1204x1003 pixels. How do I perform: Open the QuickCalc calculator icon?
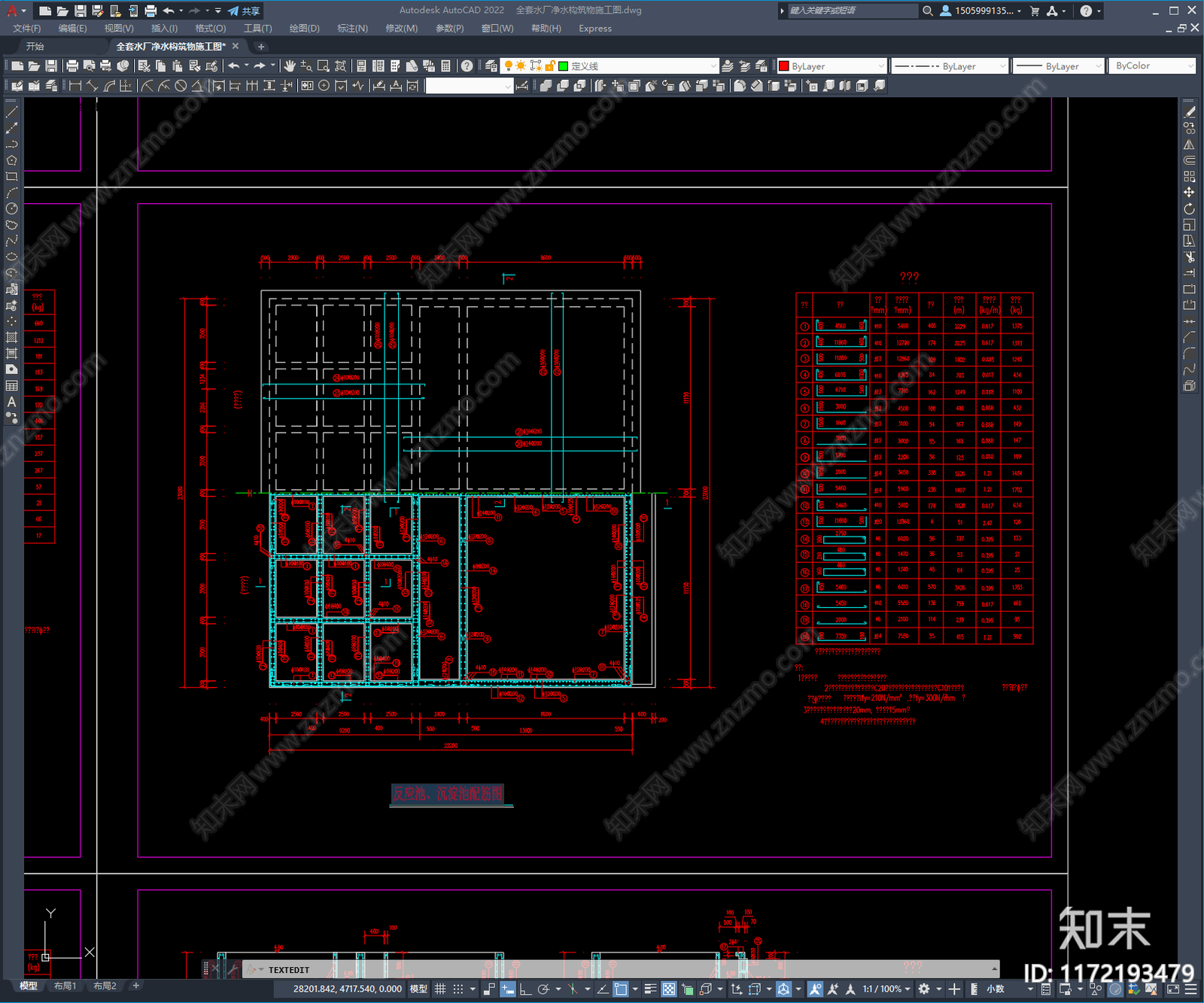(x=445, y=66)
